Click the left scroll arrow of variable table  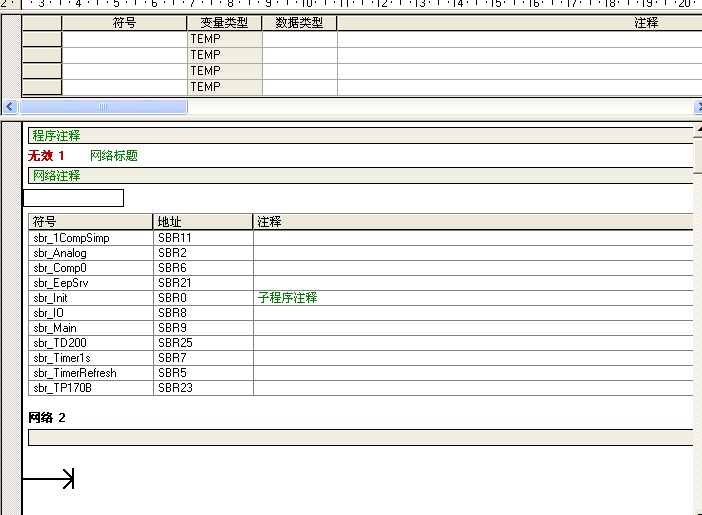[x=10, y=106]
